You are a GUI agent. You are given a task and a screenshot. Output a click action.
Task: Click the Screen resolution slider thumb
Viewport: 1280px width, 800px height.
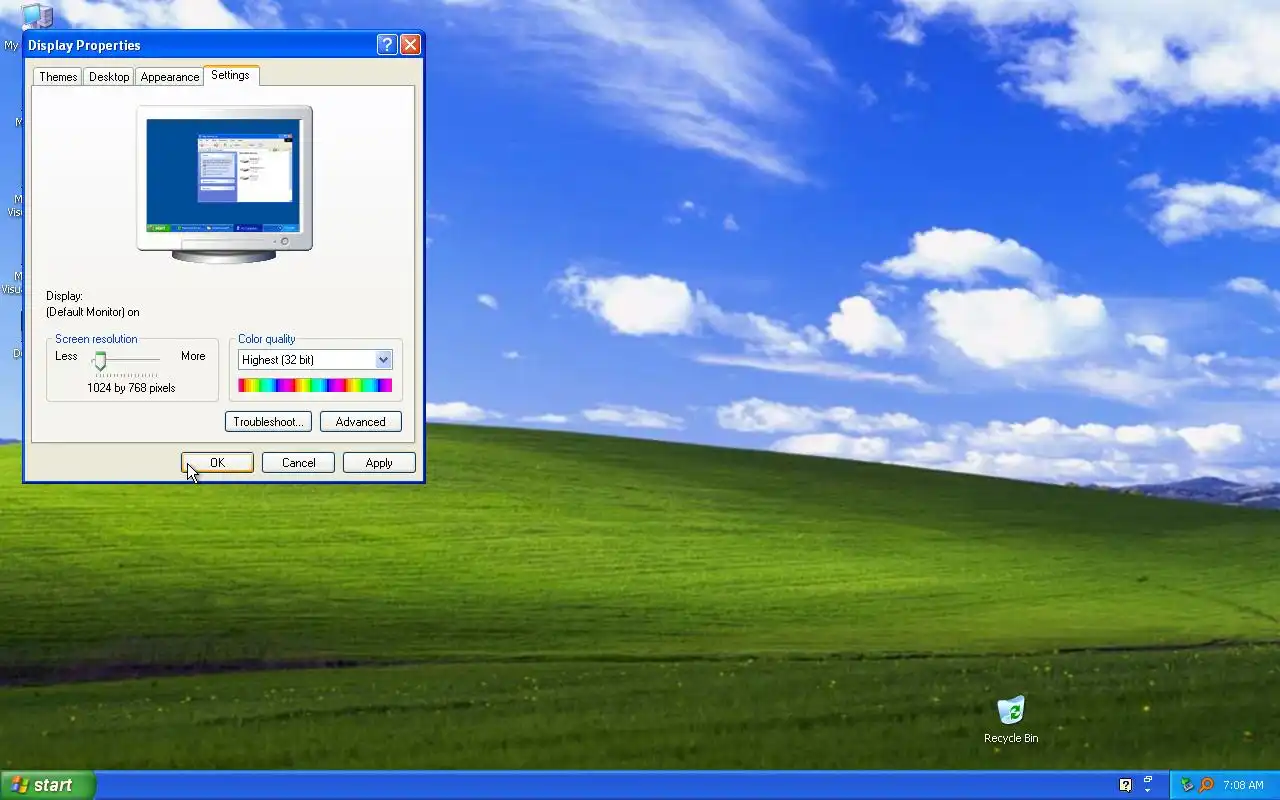coord(100,360)
